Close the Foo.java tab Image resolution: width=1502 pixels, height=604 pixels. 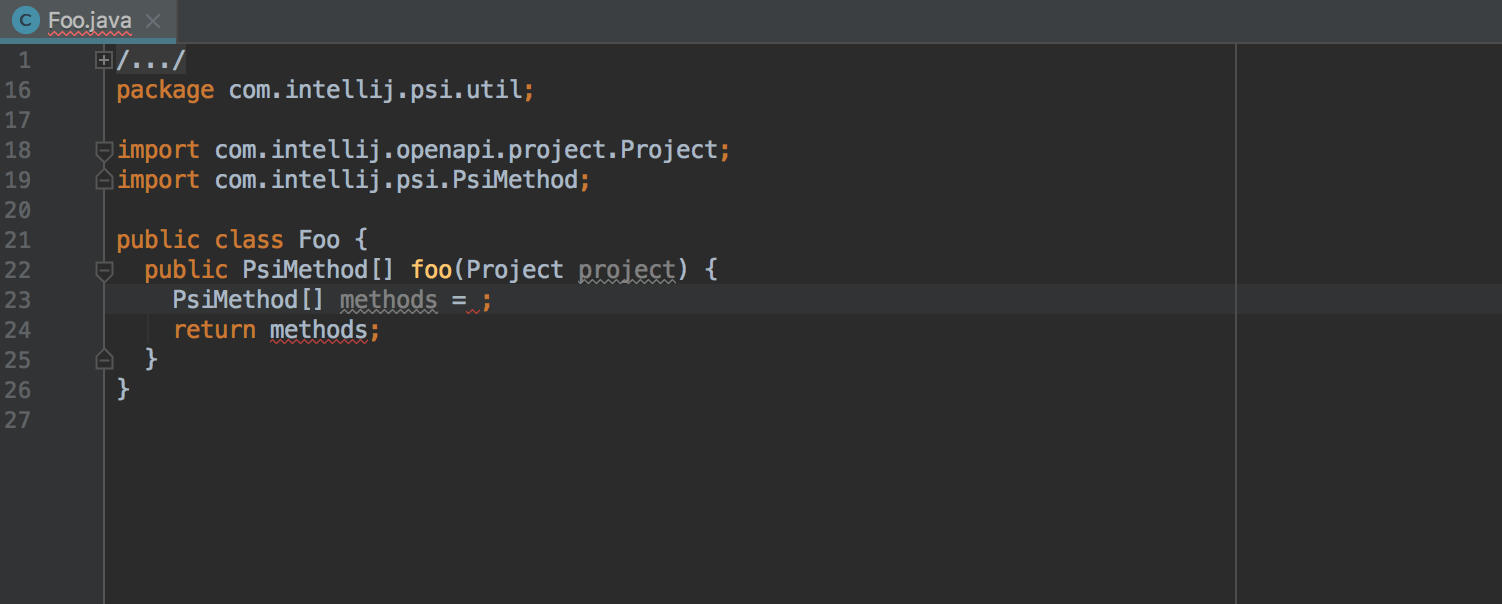click(152, 20)
